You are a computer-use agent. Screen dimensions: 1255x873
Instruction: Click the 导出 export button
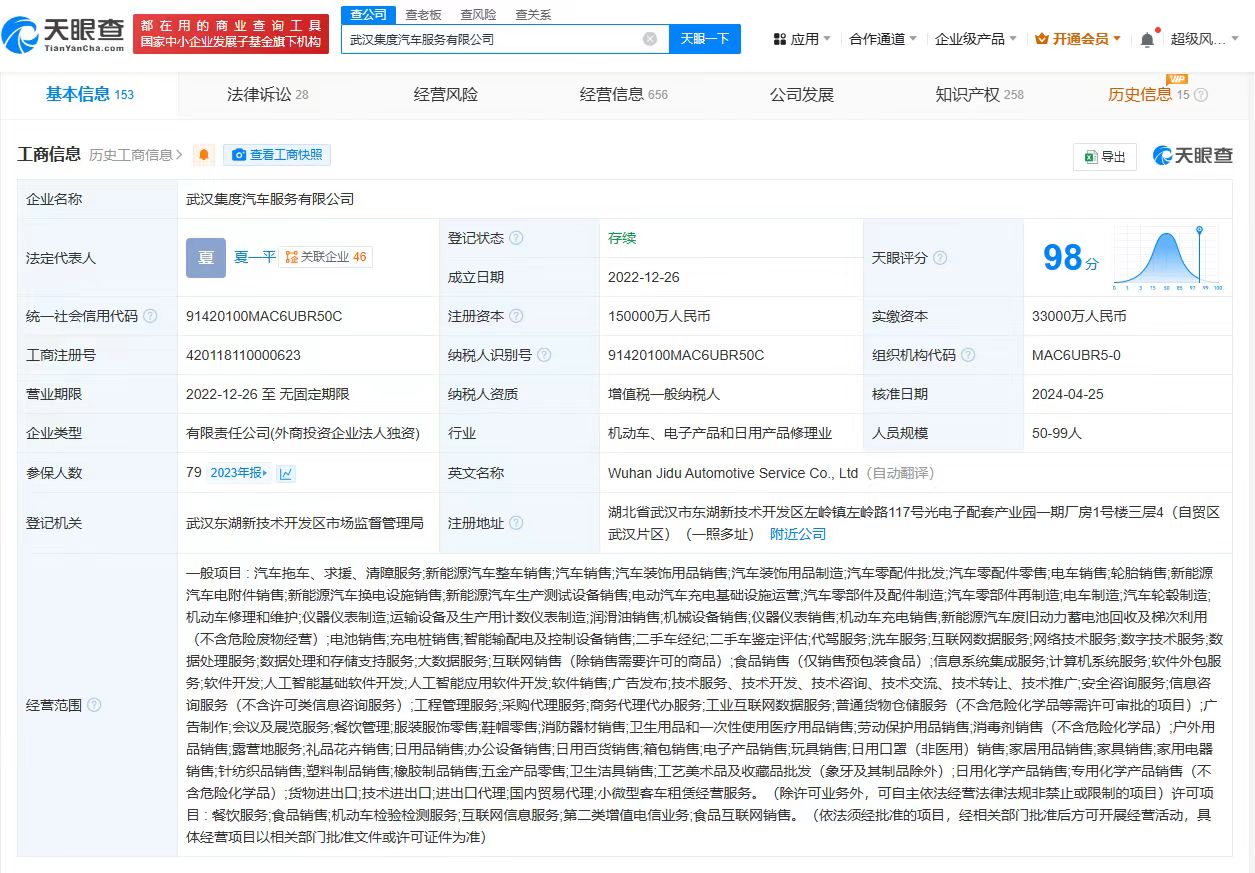tap(1104, 157)
